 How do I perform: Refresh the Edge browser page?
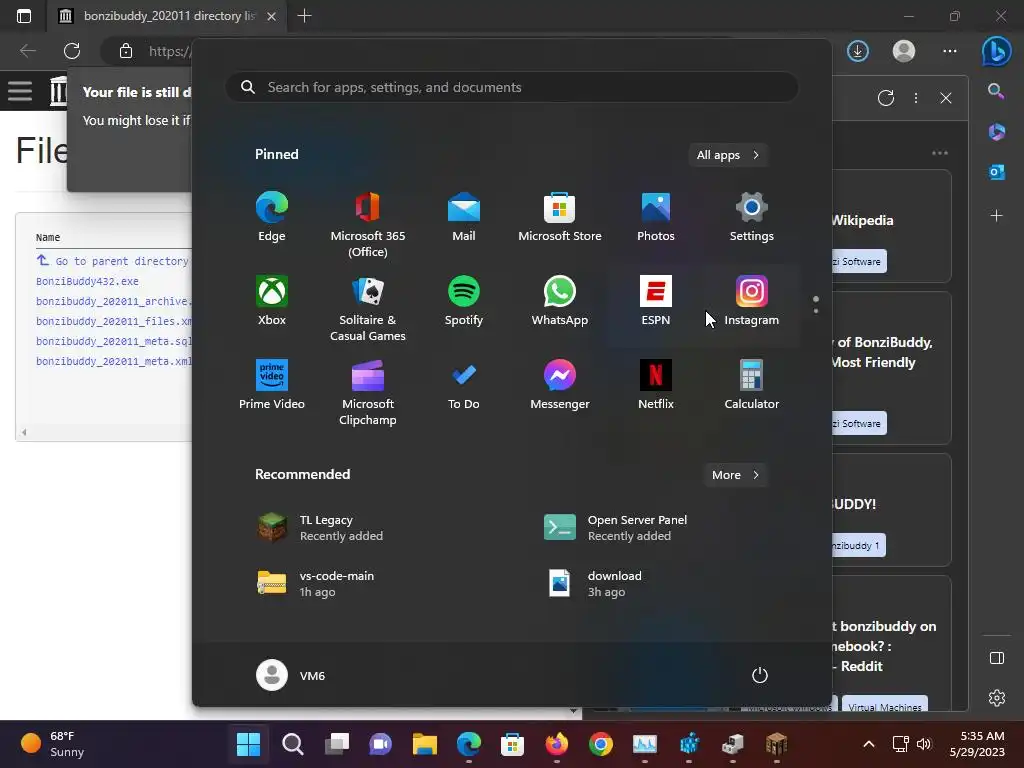click(x=72, y=51)
